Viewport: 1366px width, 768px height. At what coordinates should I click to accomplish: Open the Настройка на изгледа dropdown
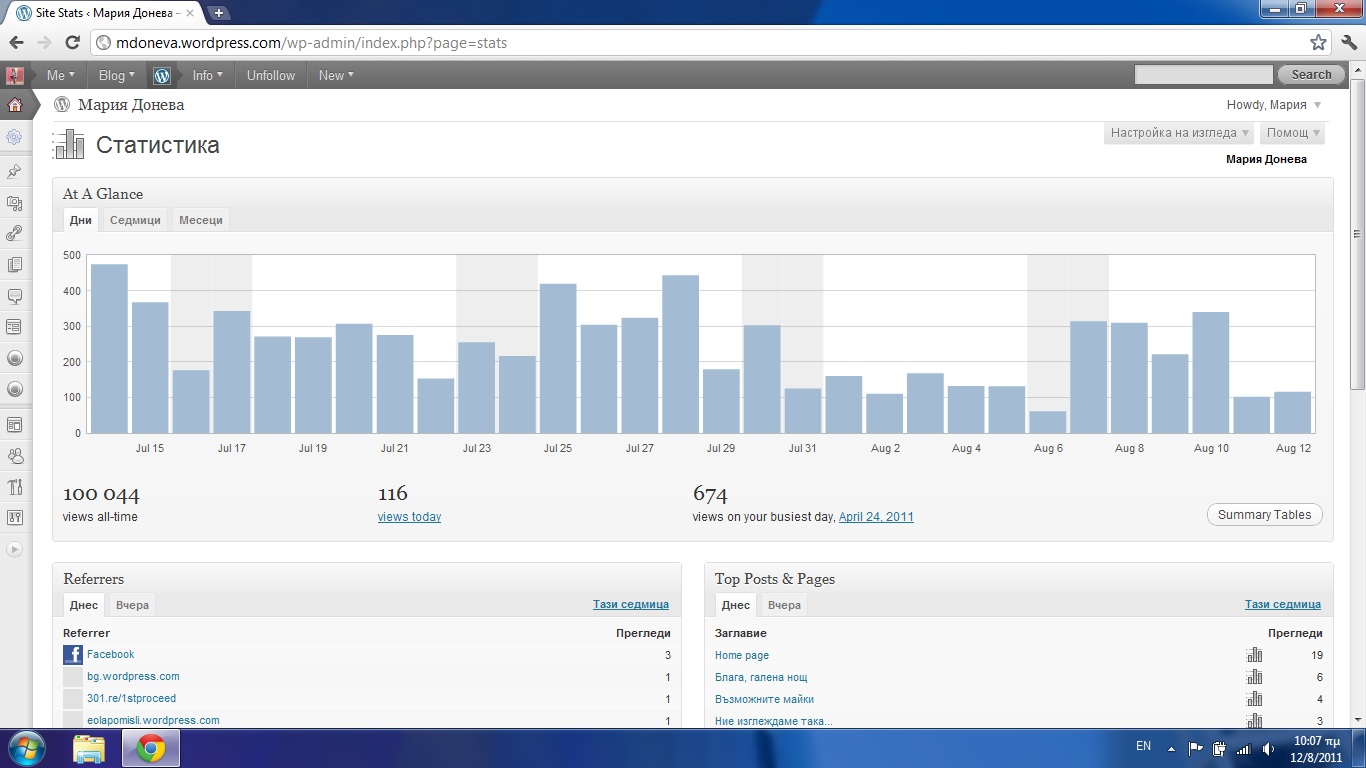click(x=1179, y=133)
